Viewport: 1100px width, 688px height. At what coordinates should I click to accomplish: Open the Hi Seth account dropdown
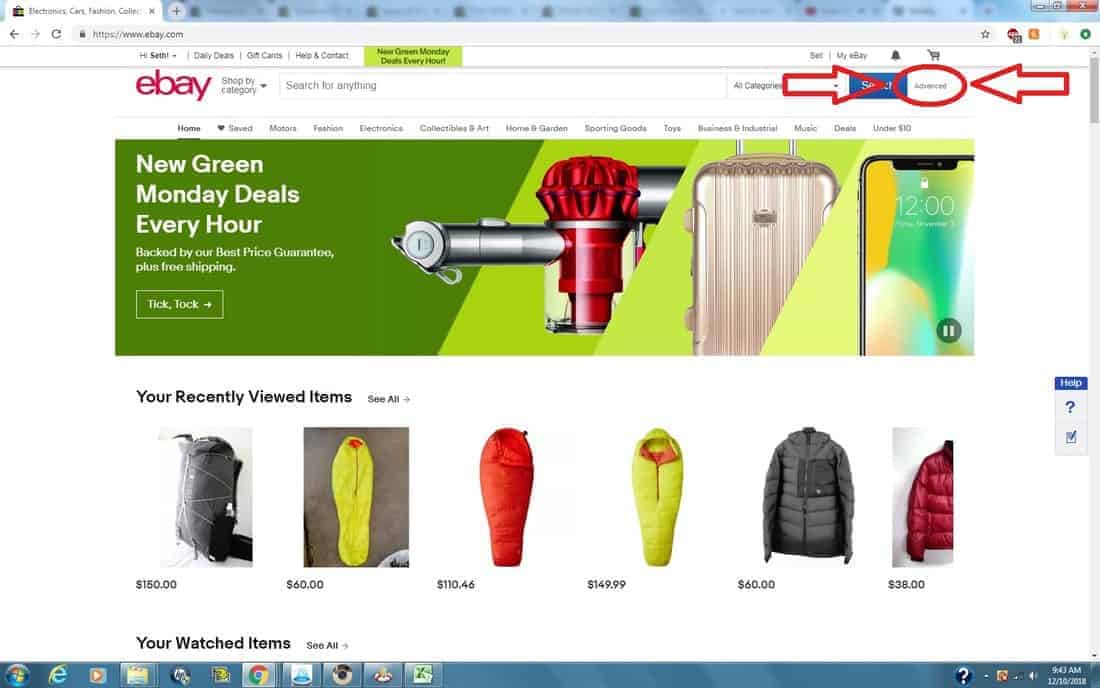158,55
